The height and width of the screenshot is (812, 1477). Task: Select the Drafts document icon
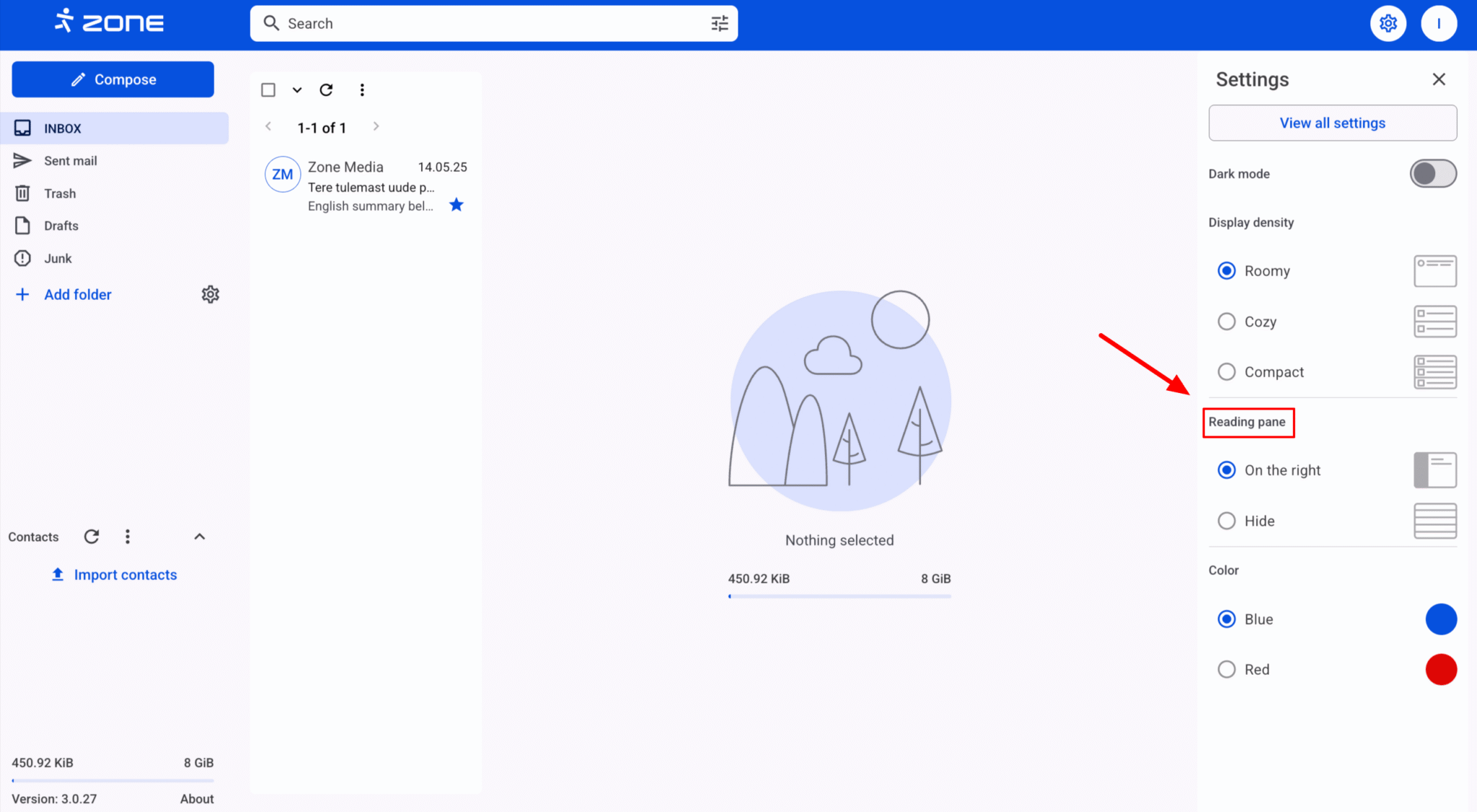tap(22, 225)
